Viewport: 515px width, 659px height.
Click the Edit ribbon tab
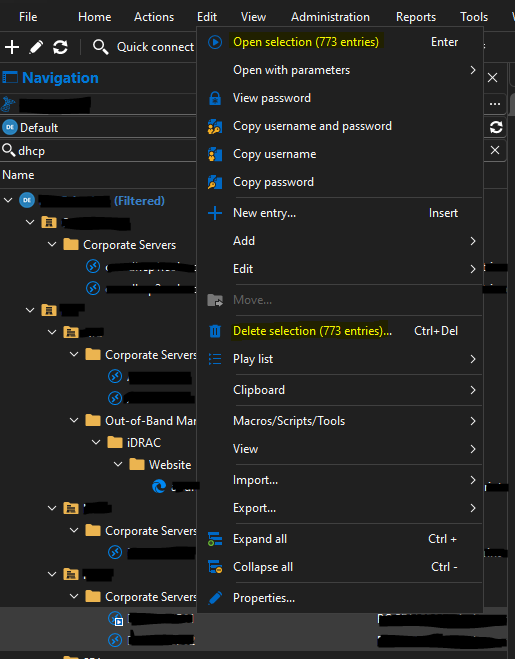click(207, 17)
